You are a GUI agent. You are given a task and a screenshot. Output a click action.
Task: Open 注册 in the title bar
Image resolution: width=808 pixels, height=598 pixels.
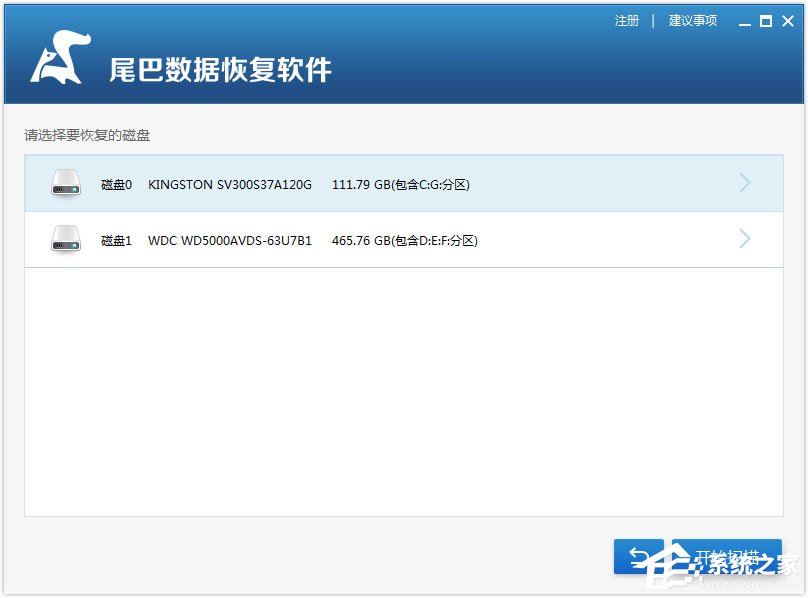point(627,21)
